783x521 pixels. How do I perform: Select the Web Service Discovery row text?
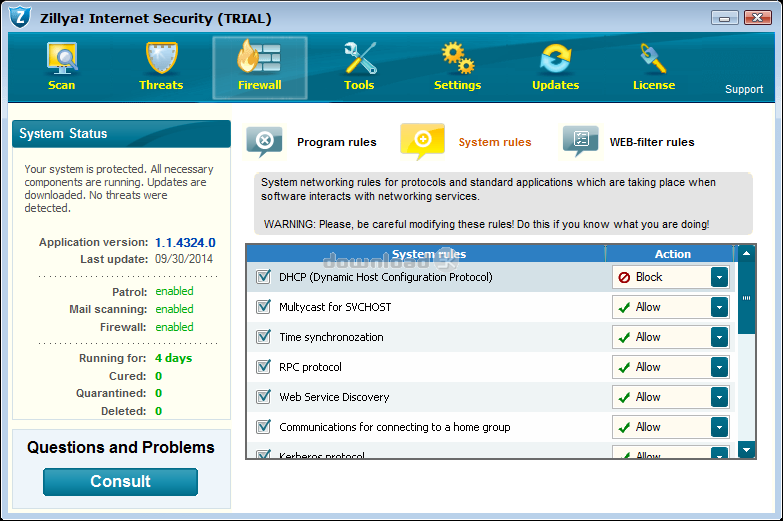pyautogui.click(x=334, y=397)
